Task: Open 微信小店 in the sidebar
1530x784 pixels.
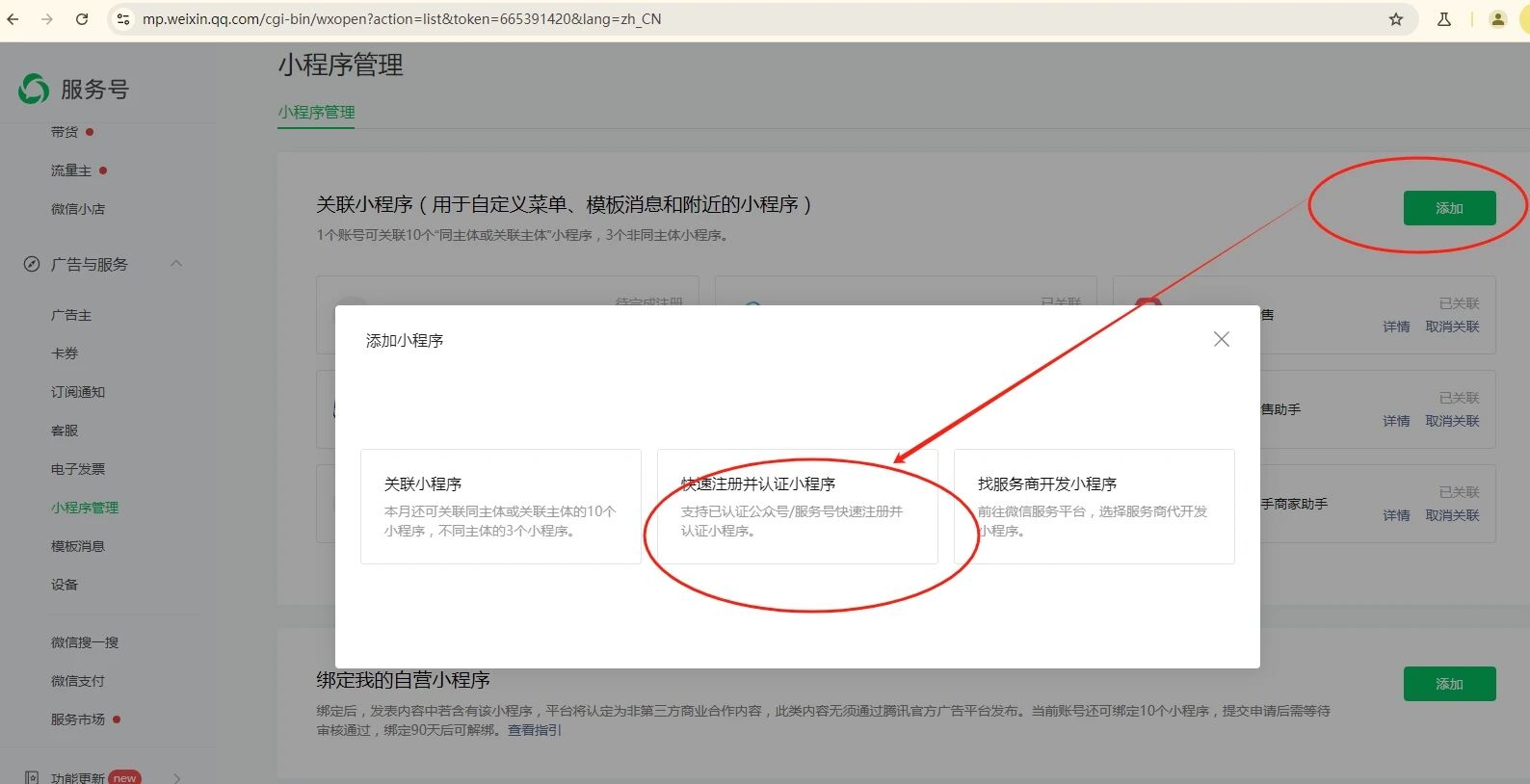Action: point(78,209)
